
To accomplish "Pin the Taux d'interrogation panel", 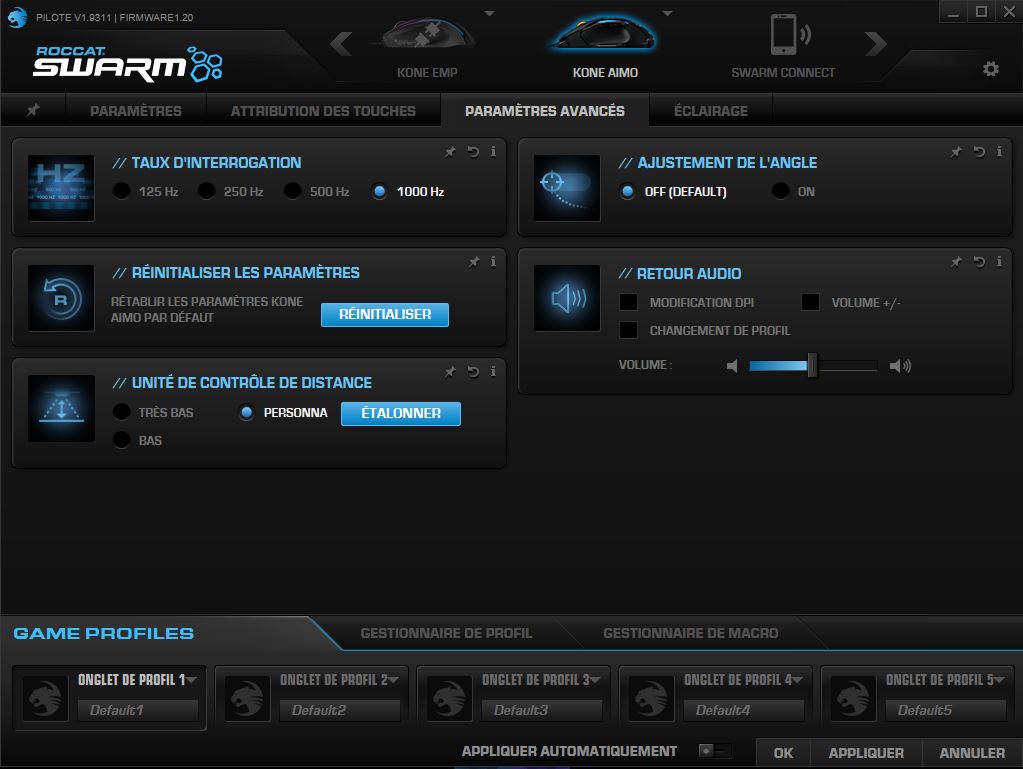I will pos(450,152).
